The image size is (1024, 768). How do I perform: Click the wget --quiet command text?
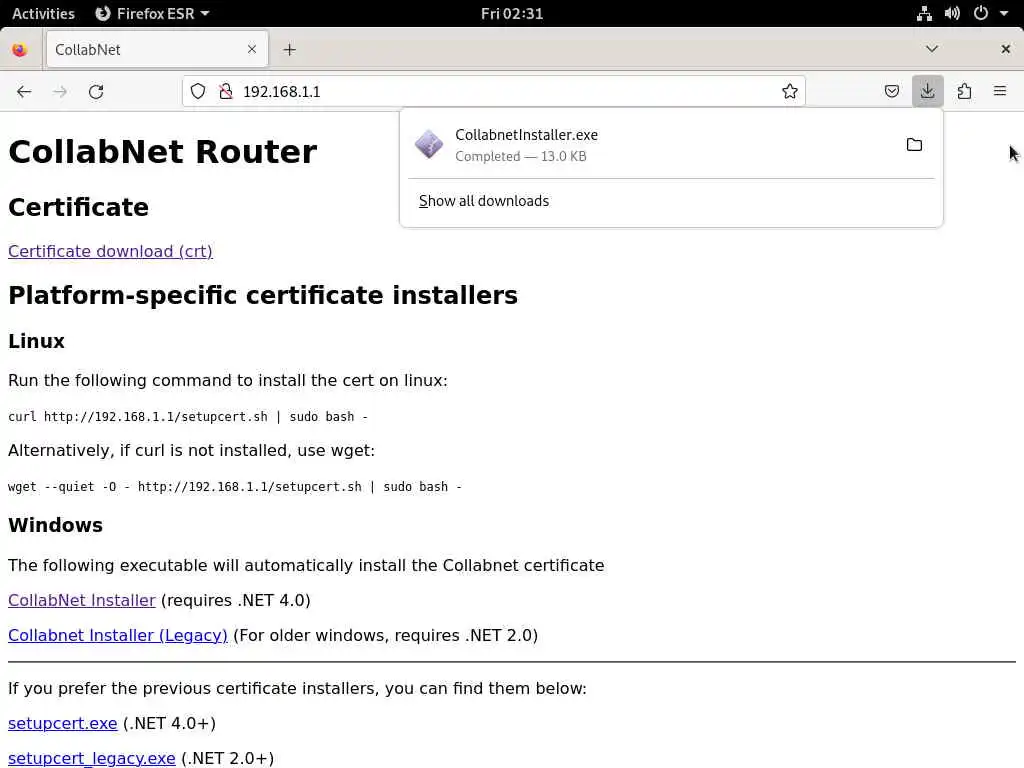click(x=235, y=487)
